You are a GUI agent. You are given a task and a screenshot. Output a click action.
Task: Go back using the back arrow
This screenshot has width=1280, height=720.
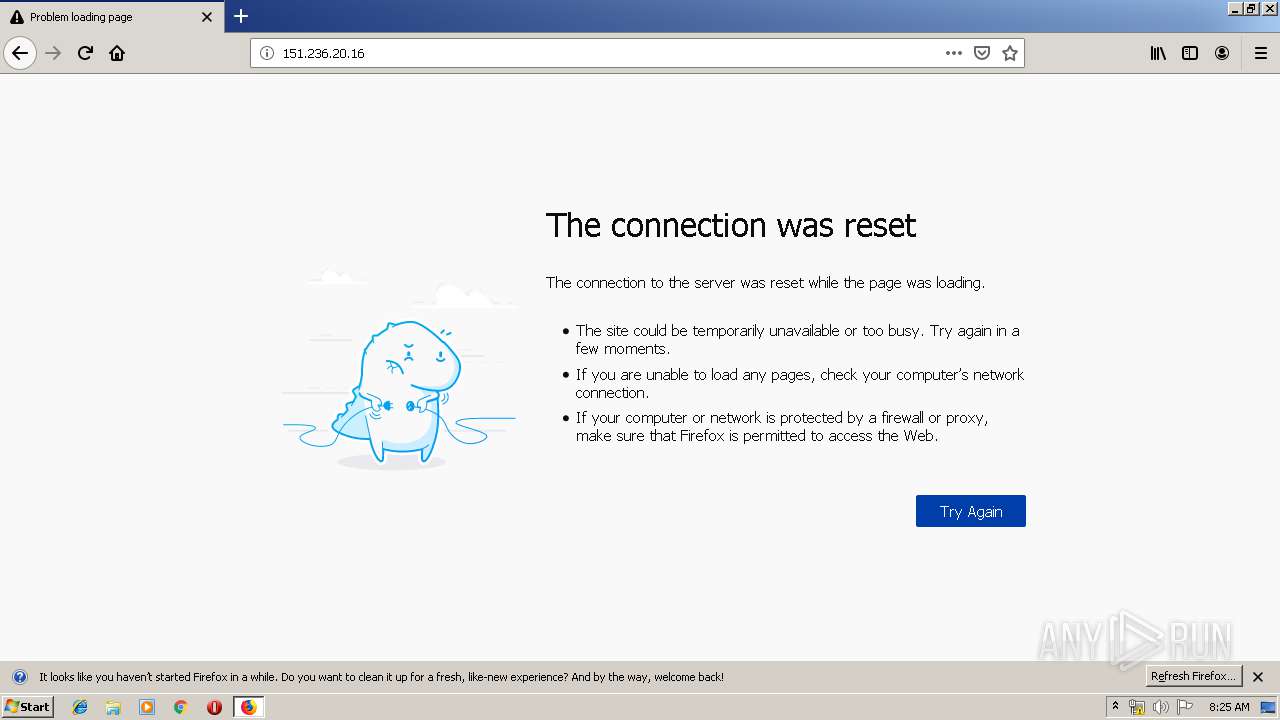[20, 53]
